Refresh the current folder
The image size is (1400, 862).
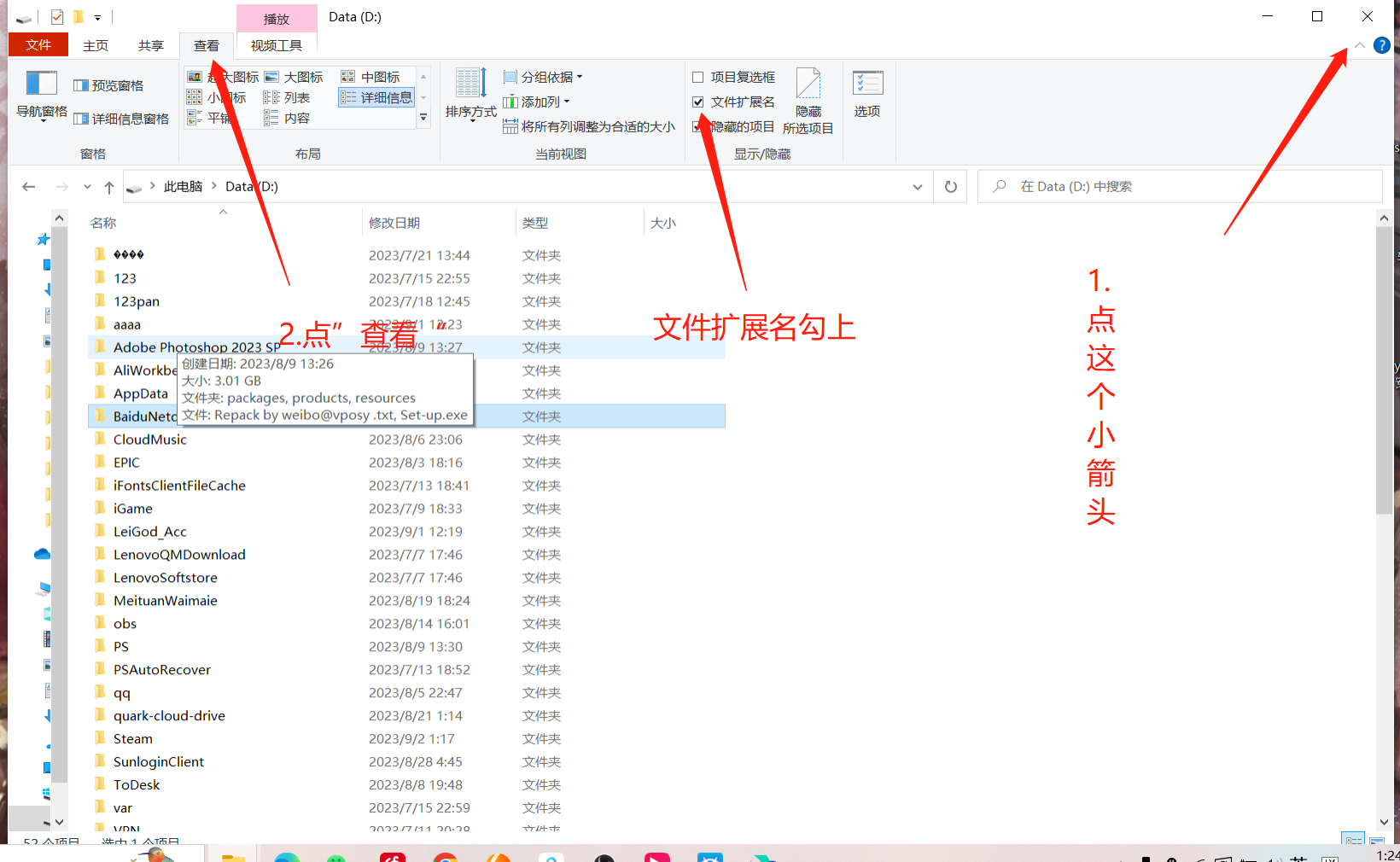pos(951,187)
